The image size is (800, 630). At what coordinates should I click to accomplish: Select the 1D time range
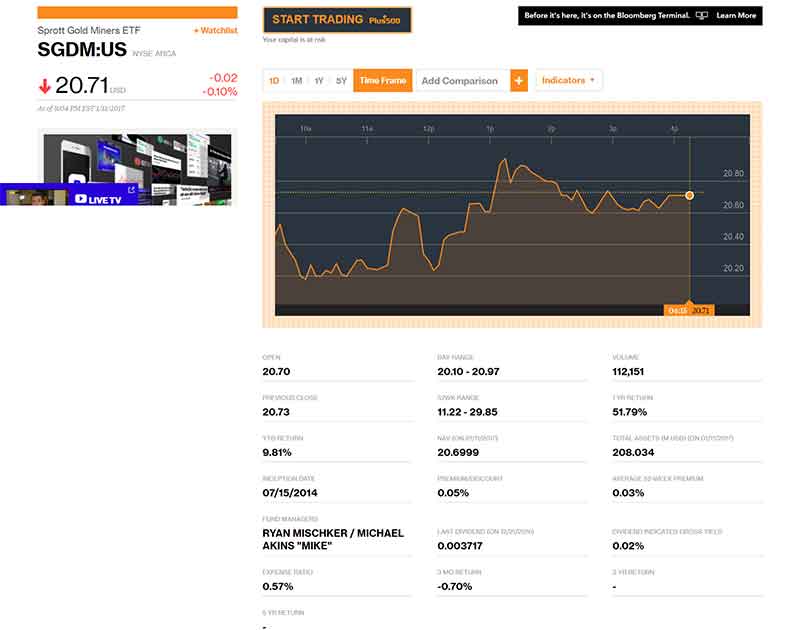274,81
